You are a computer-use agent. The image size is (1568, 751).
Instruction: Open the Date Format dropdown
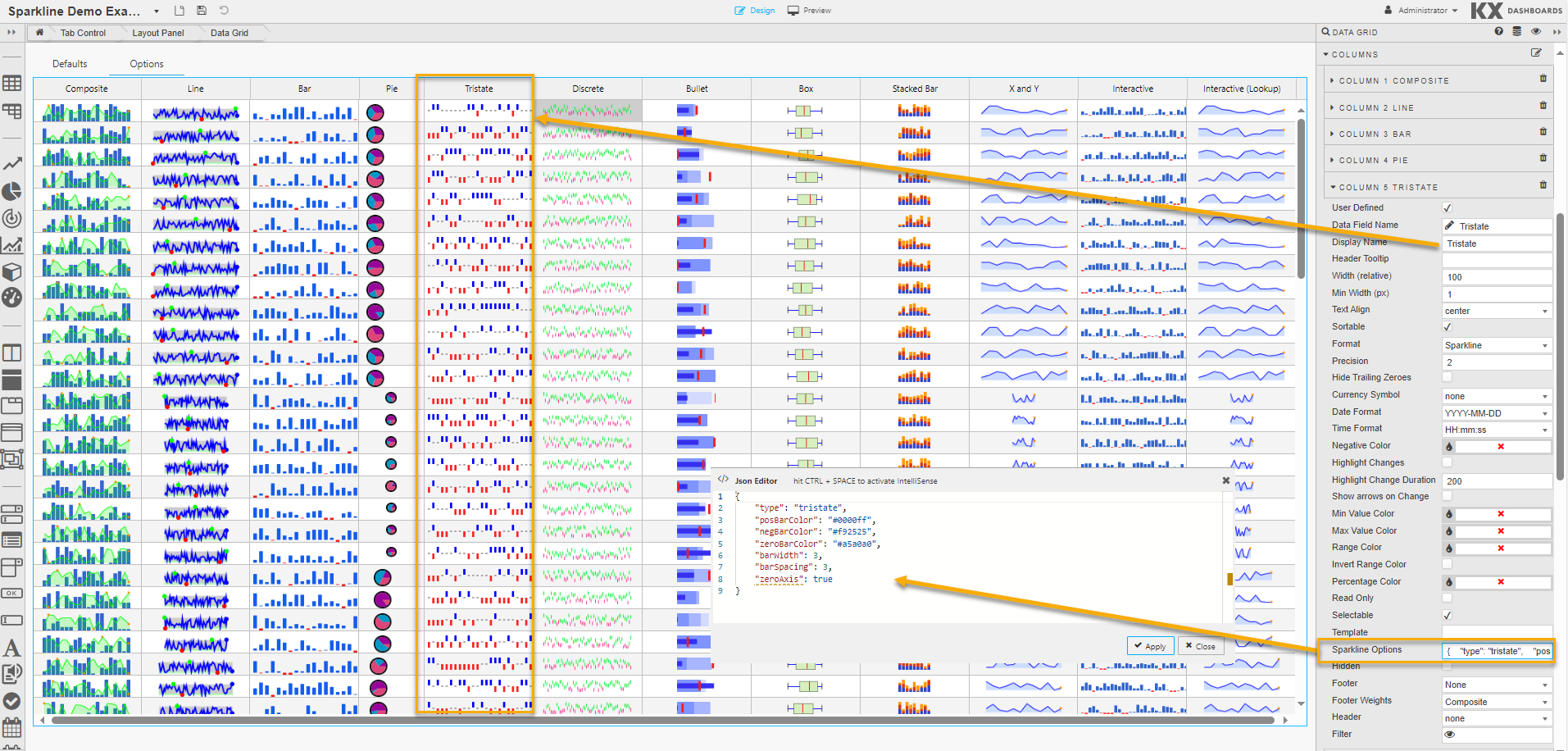point(1496,413)
